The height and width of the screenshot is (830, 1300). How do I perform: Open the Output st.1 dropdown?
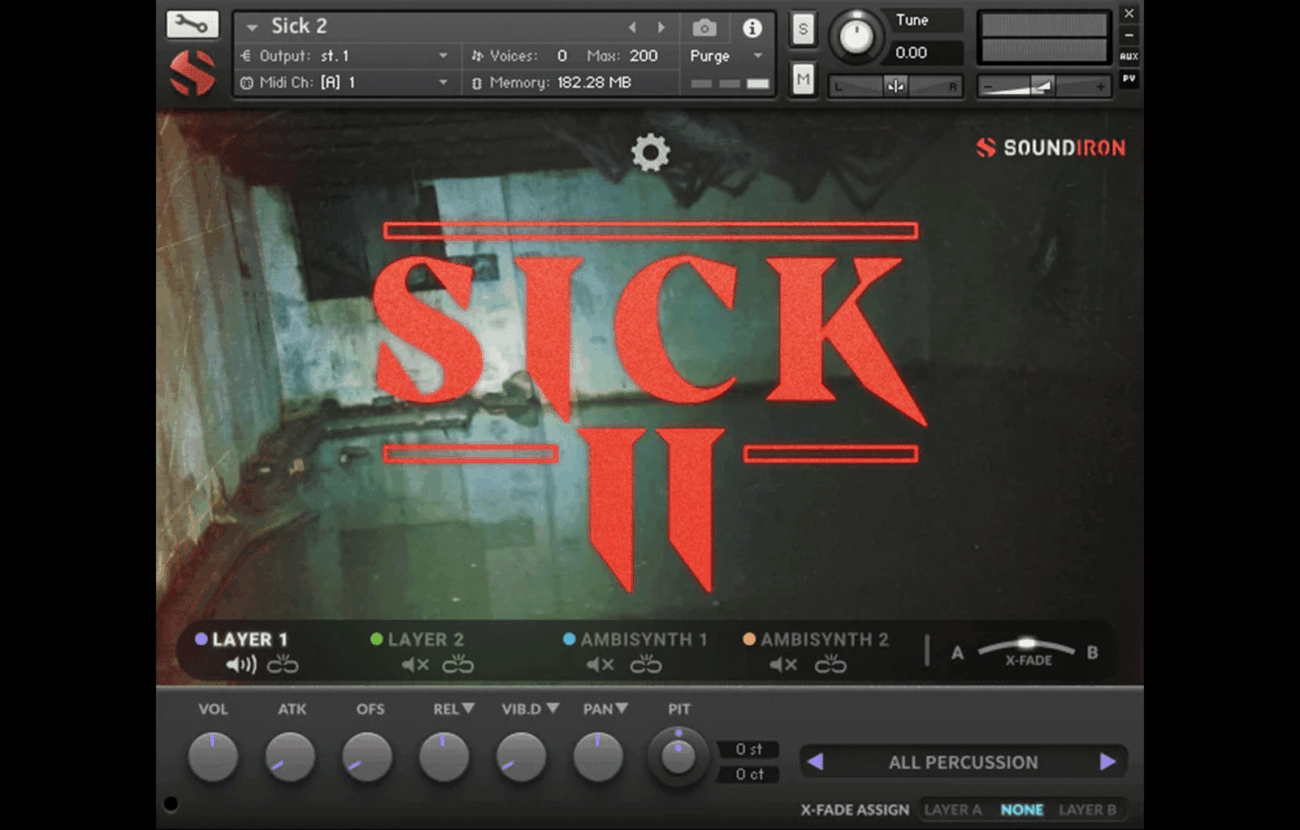point(444,56)
